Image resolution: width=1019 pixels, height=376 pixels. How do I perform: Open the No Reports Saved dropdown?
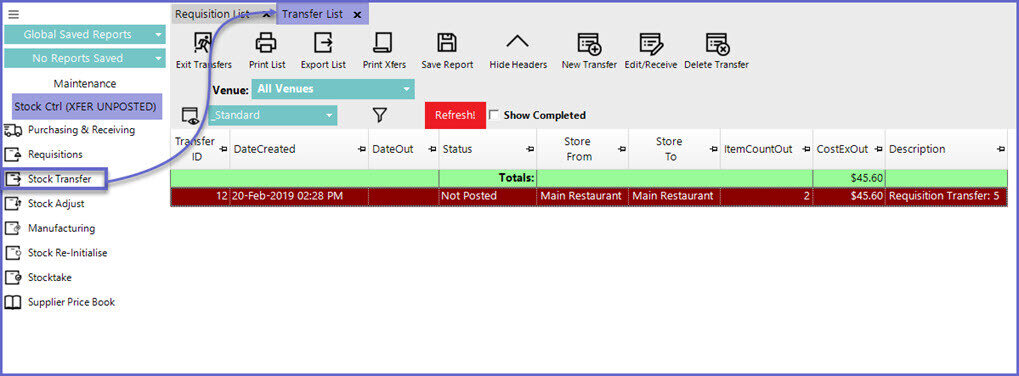[x=85, y=58]
